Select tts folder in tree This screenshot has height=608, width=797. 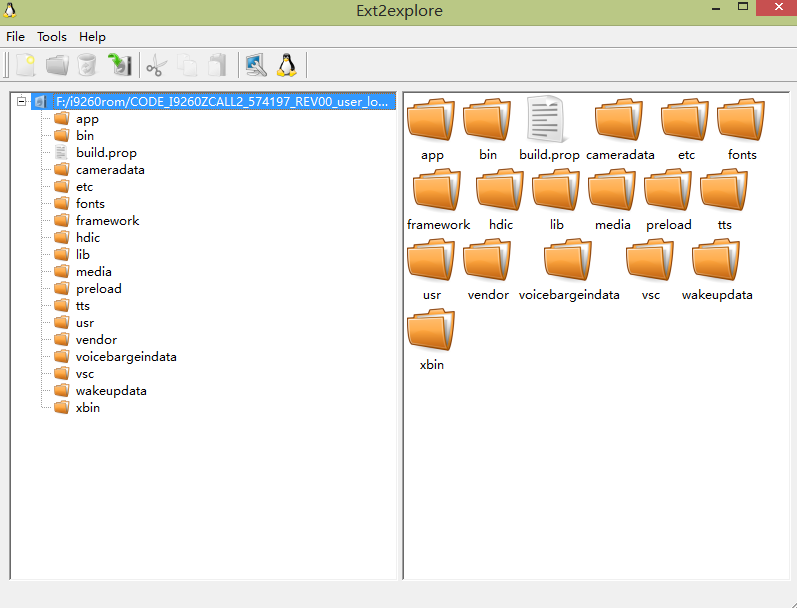[72, 306]
